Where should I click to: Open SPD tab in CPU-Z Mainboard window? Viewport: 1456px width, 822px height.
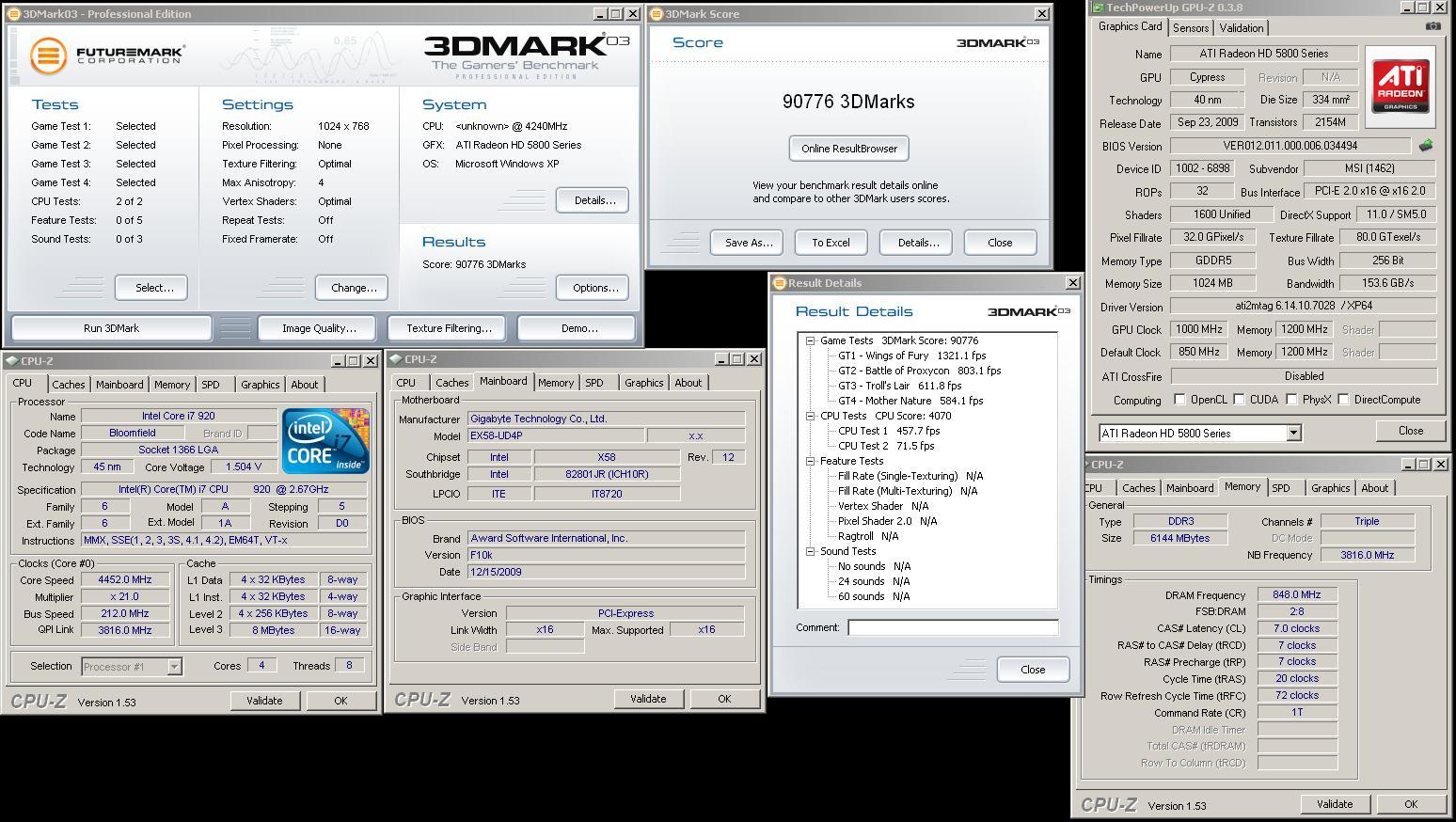[x=593, y=383]
